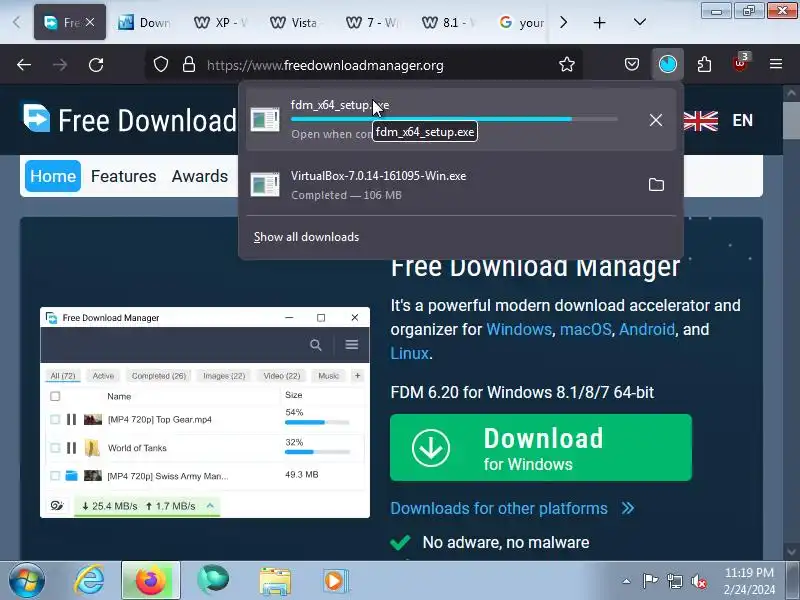
Task: Switch to the XP Wikipedia tab
Action: coord(221,22)
